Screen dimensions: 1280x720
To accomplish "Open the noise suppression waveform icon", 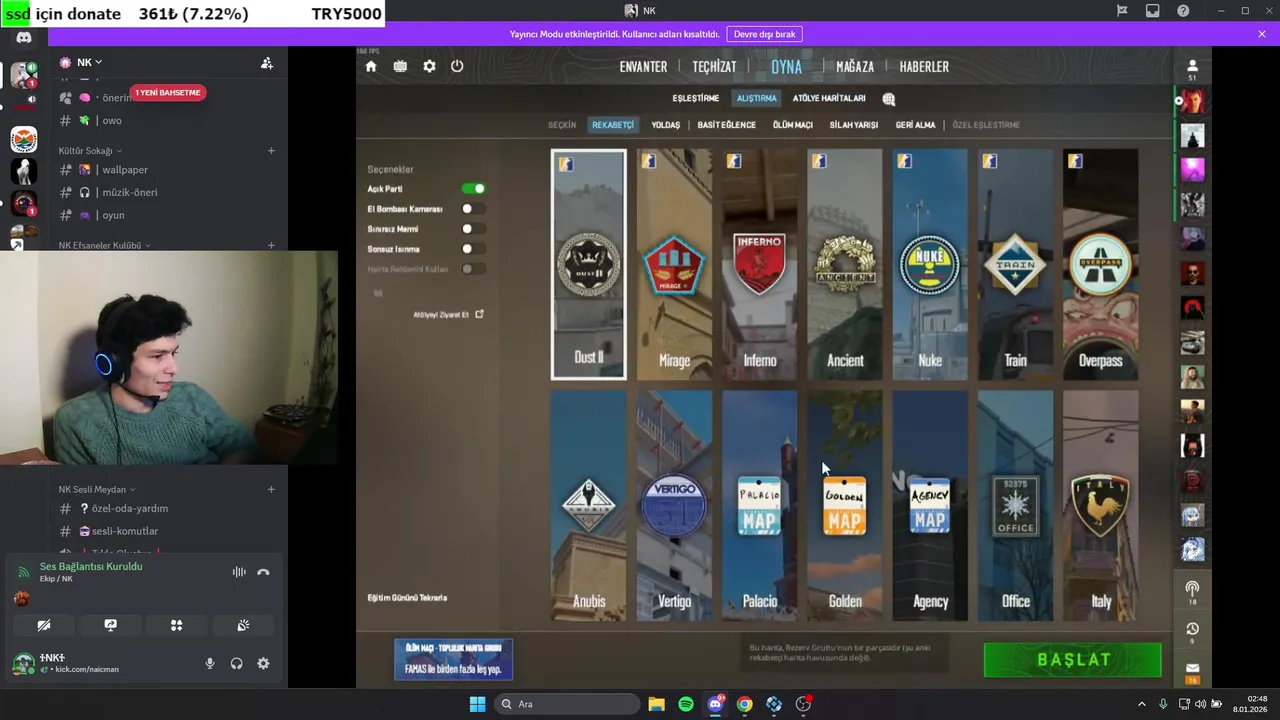I will (239, 572).
